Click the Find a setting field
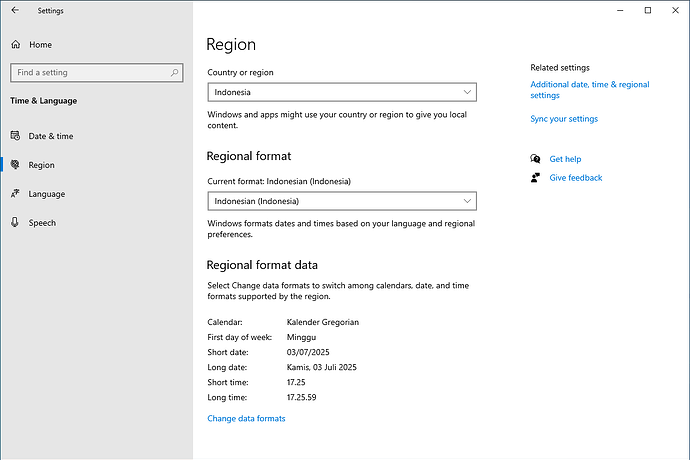690x460 pixels. 97,73
